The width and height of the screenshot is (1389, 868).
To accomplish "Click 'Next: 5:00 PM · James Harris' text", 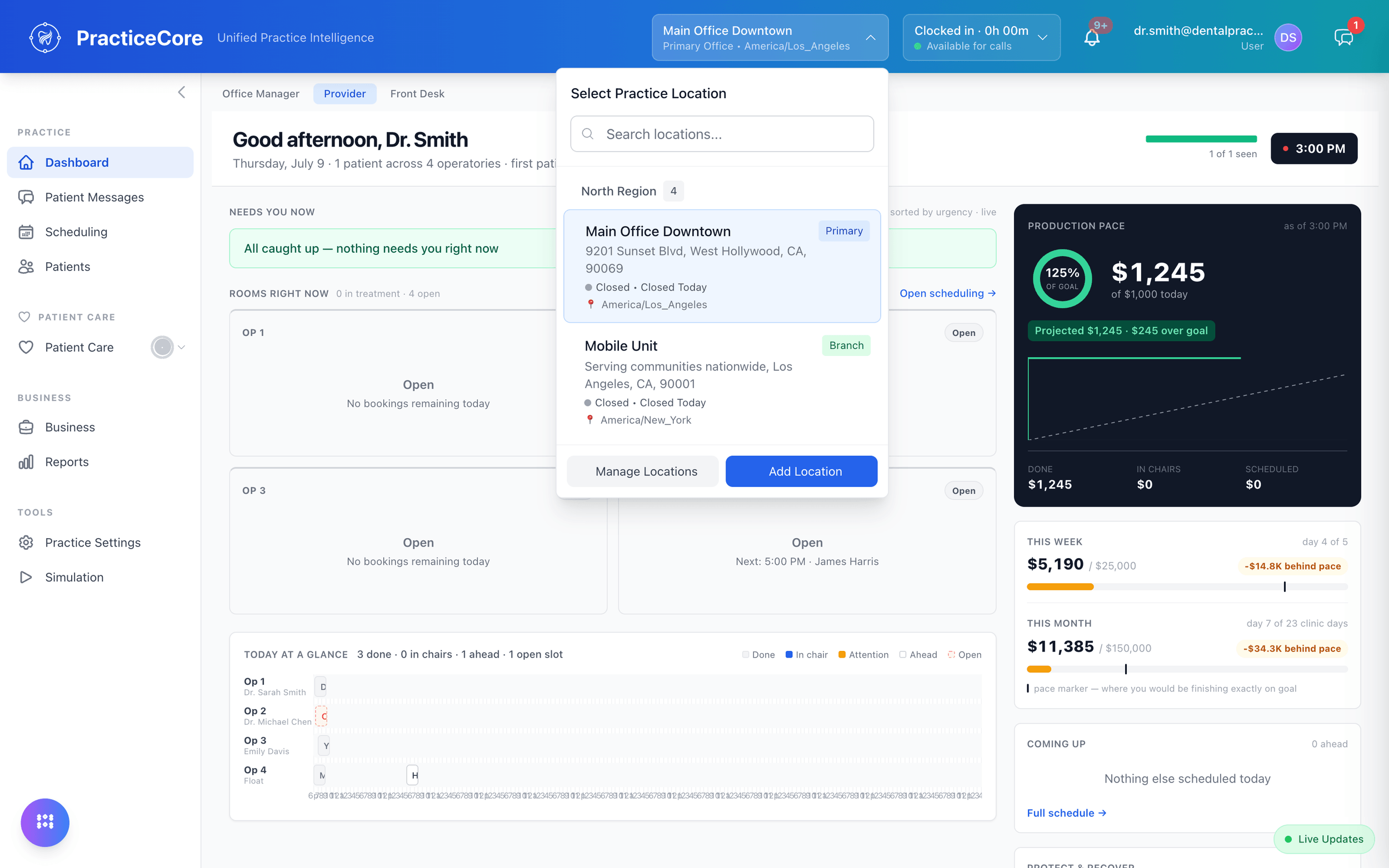I will pos(807,561).
